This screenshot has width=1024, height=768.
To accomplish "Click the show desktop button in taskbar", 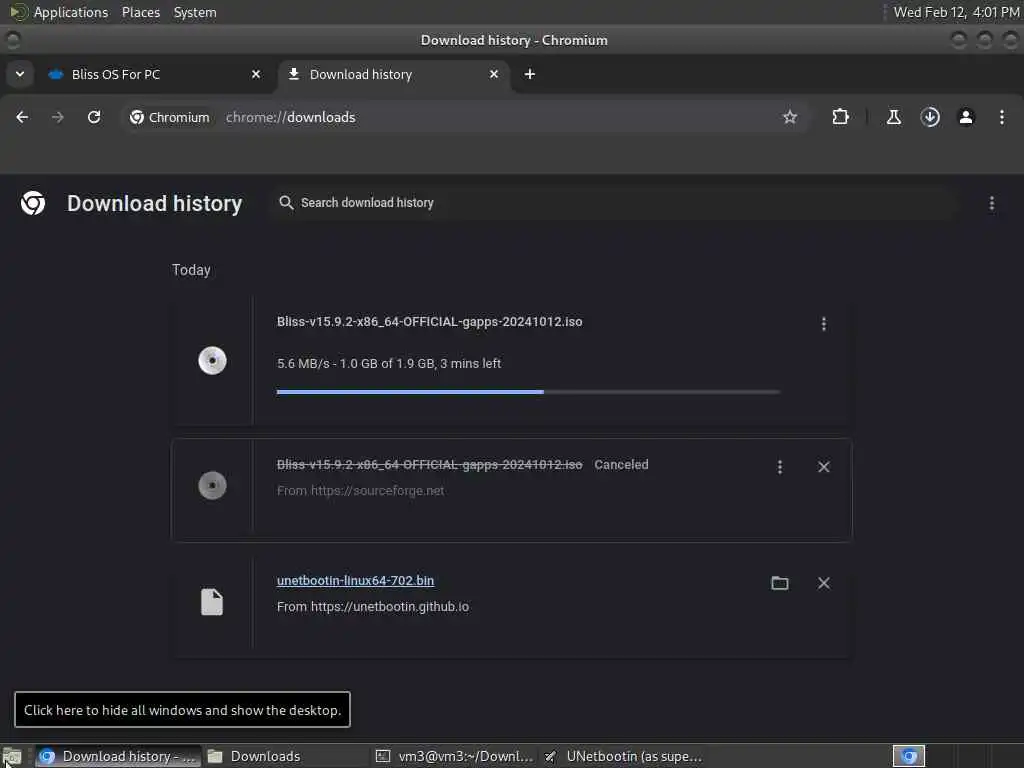I will (12, 757).
